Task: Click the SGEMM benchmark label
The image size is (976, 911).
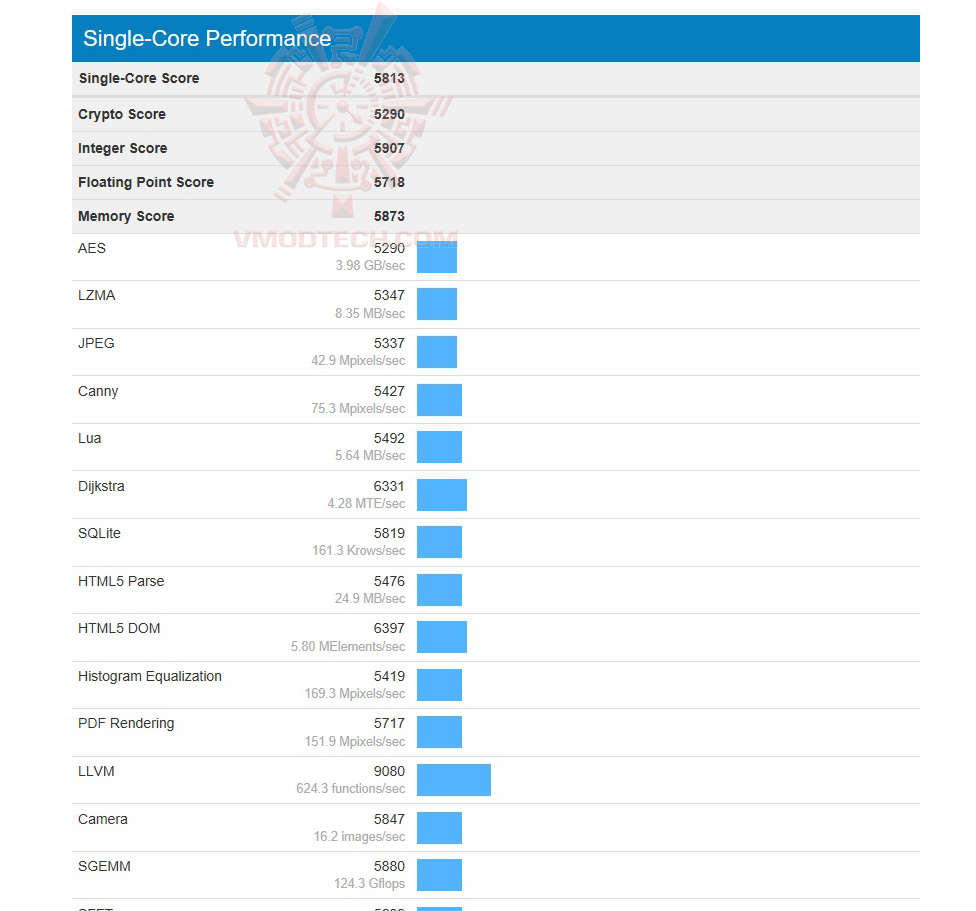Action: (104, 867)
